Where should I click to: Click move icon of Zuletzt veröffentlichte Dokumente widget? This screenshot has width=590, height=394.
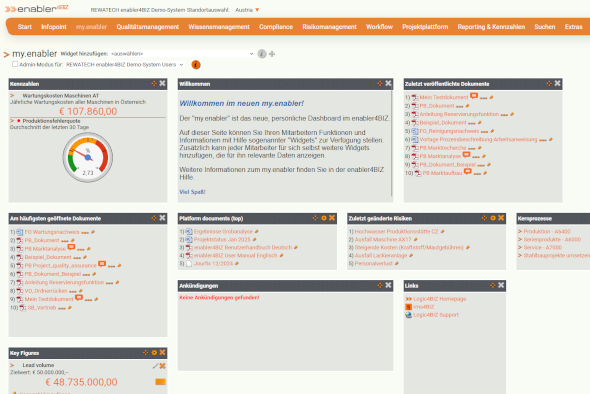[549, 84]
